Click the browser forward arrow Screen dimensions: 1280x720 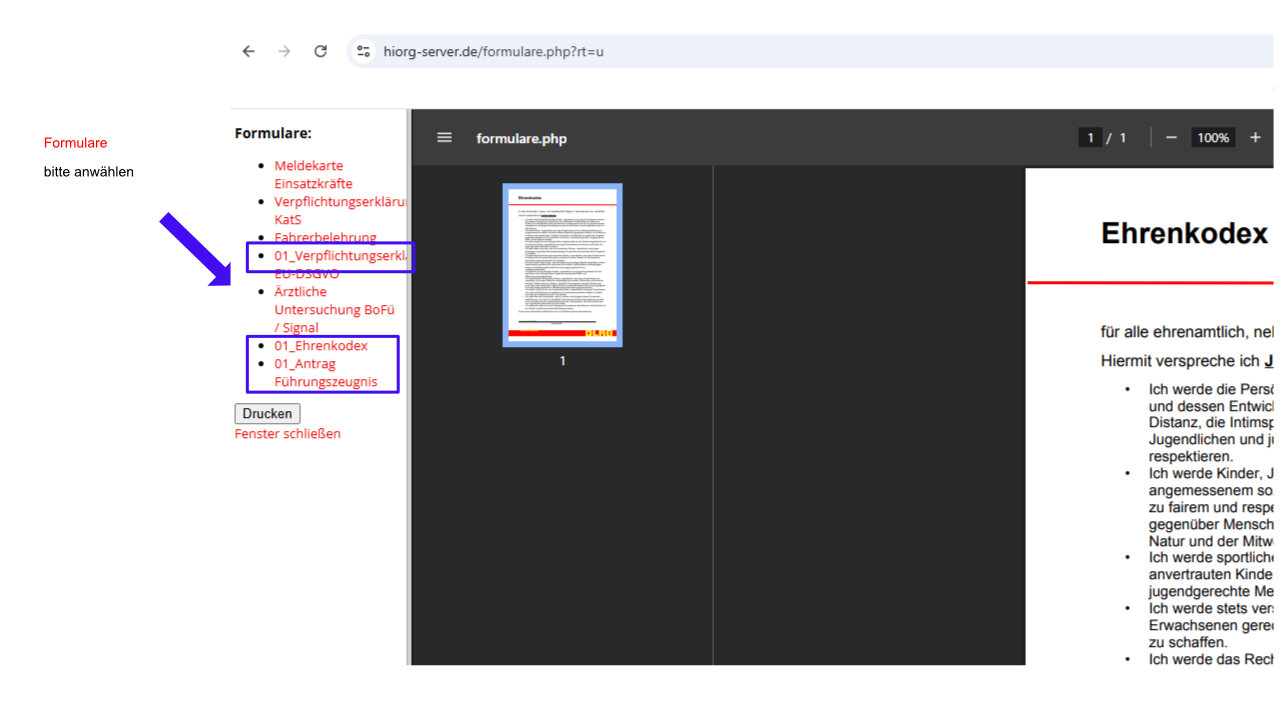(285, 51)
